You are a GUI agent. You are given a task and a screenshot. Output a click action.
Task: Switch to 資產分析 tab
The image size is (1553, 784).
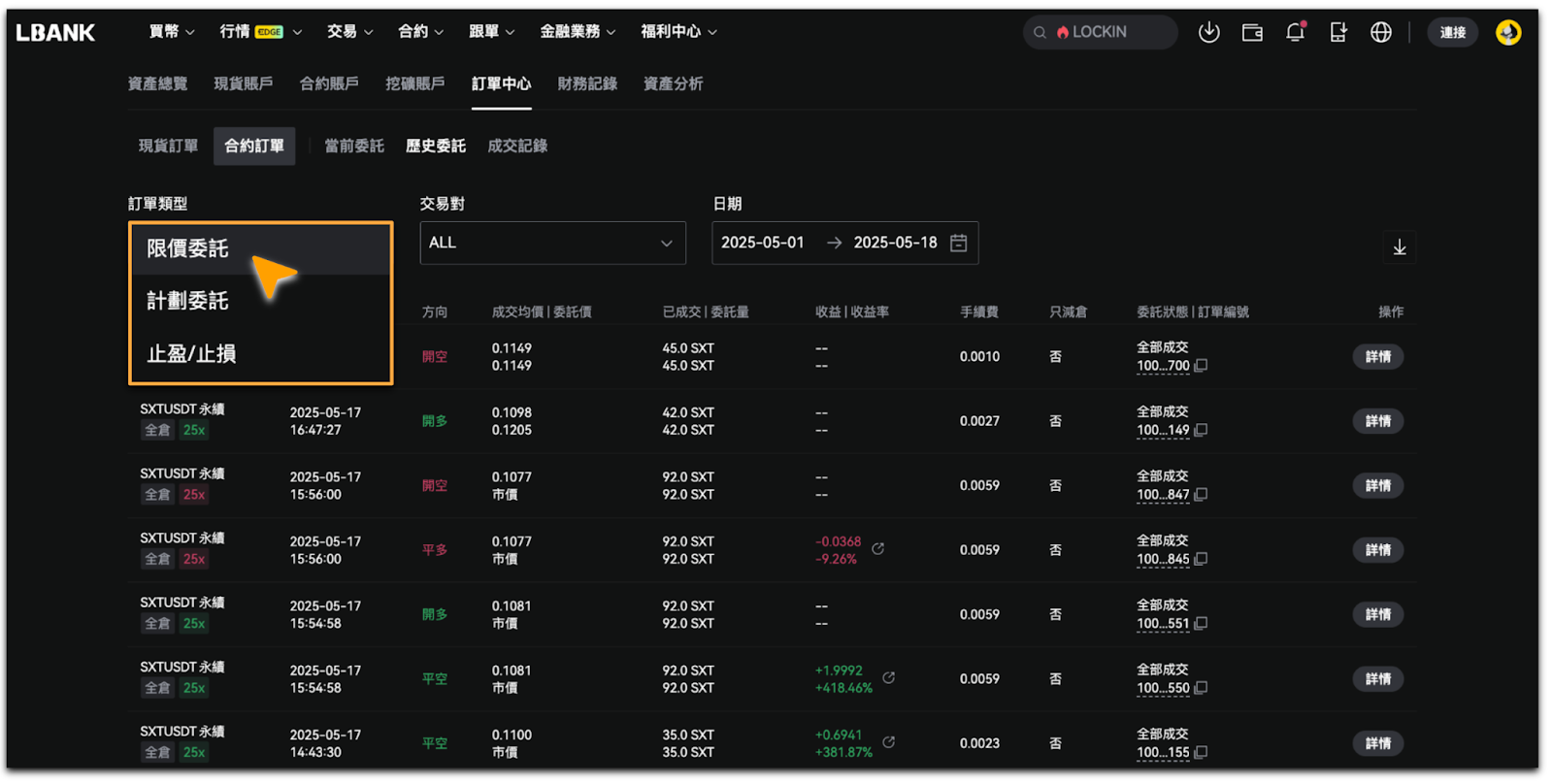coord(673,84)
